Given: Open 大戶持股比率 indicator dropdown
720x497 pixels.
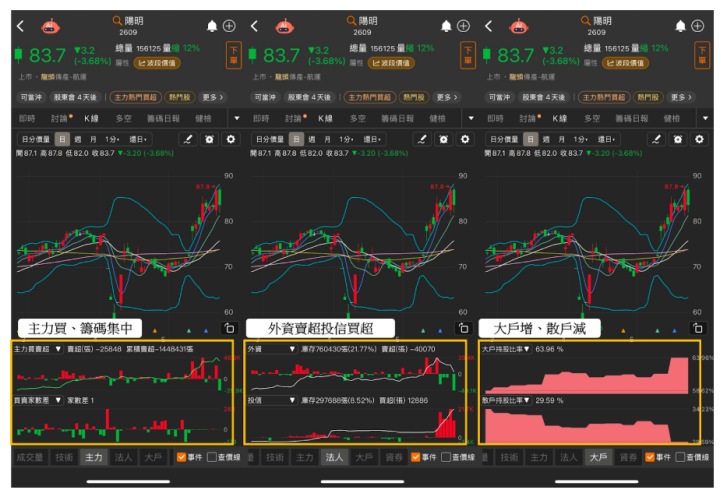Looking at the screenshot, I should coord(506,349).
